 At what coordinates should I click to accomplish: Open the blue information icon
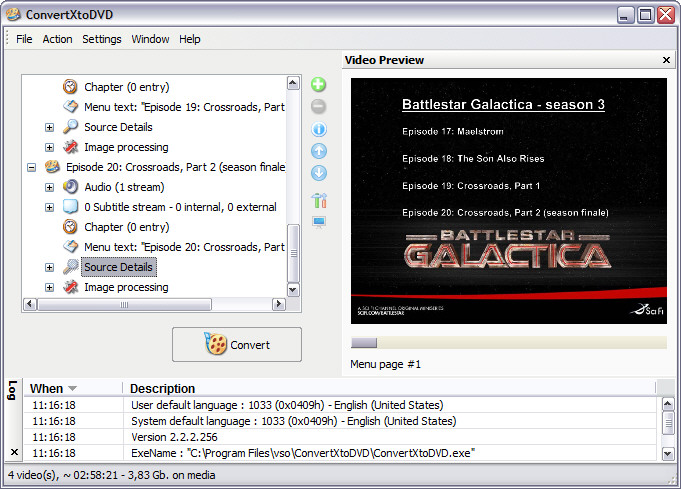[319, 129]
